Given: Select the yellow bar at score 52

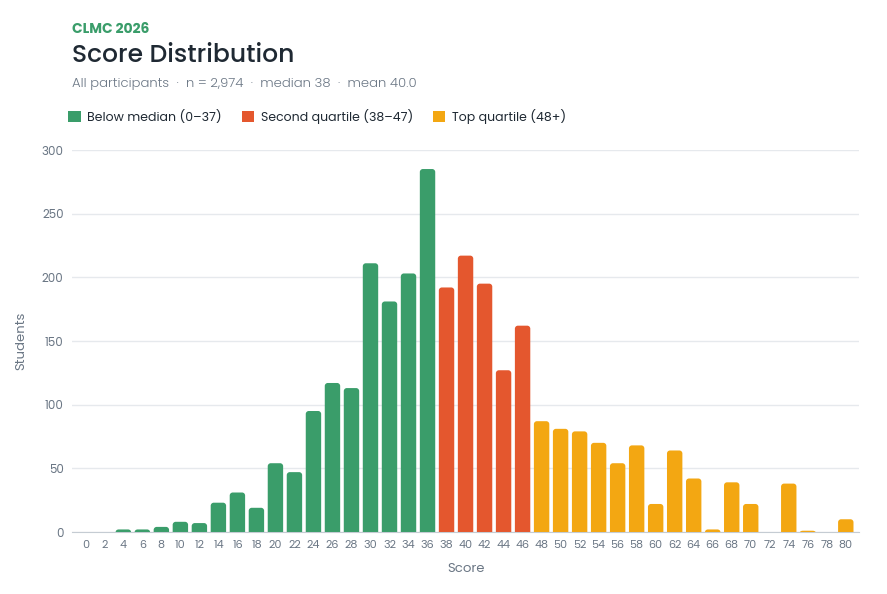Looking at the screenshot, I should 579,482.
